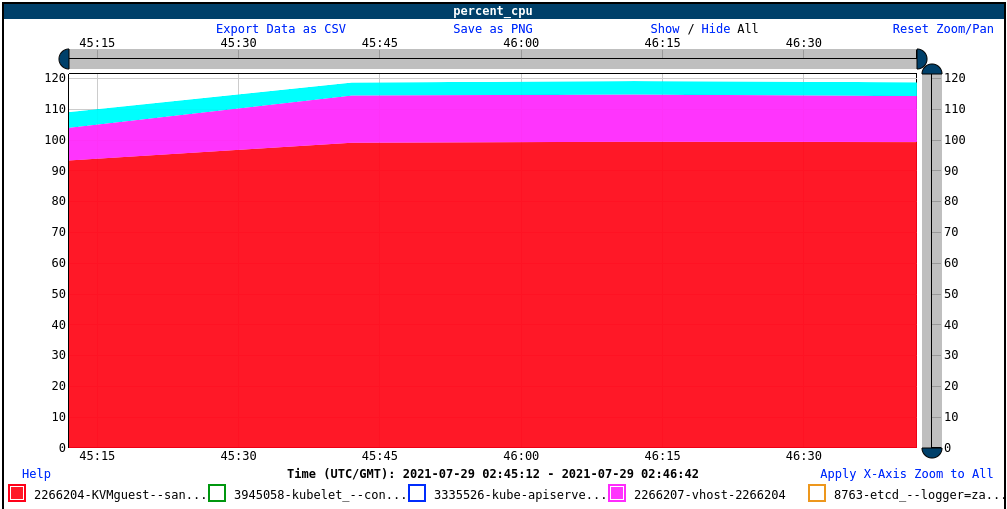
Task: Click Reset Zoom/Pan link
Action: 943,29
